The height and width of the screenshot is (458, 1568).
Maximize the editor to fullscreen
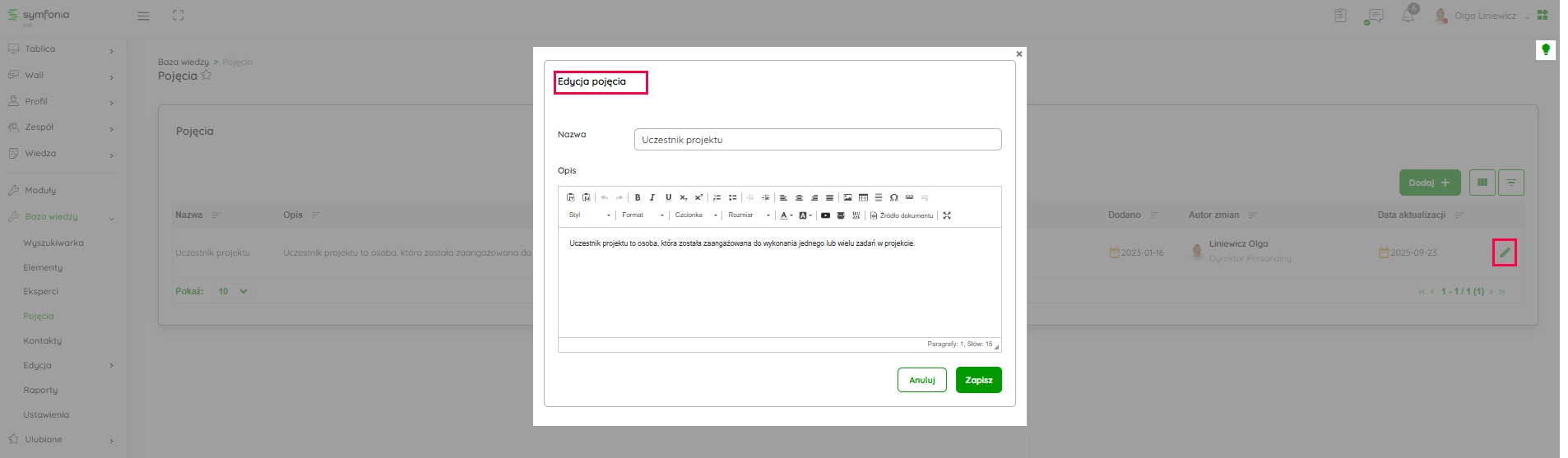(947, 215)
